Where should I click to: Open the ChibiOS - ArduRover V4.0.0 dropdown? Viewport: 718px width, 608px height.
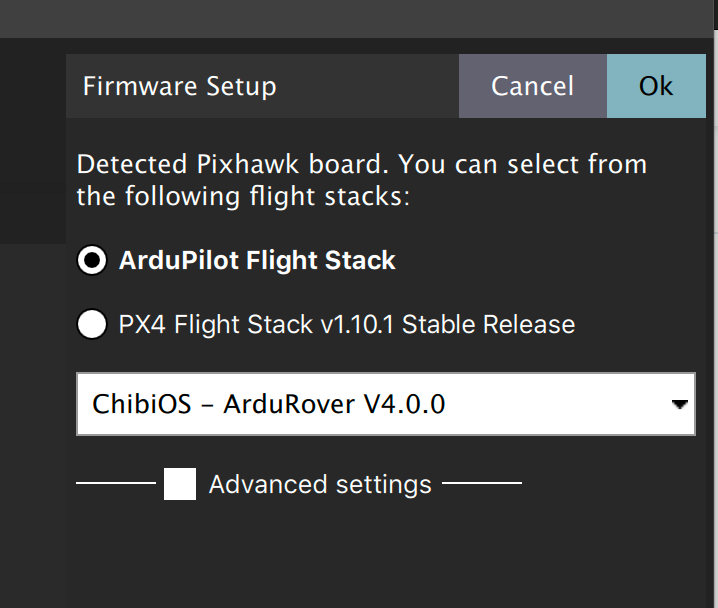(386, 404)
